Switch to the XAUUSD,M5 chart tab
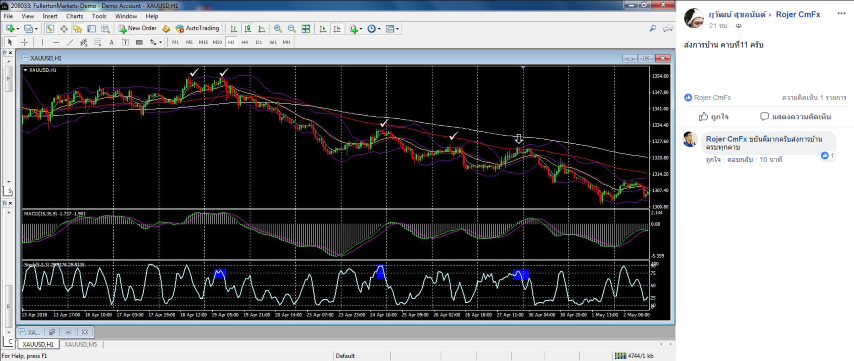 [81, 344]
